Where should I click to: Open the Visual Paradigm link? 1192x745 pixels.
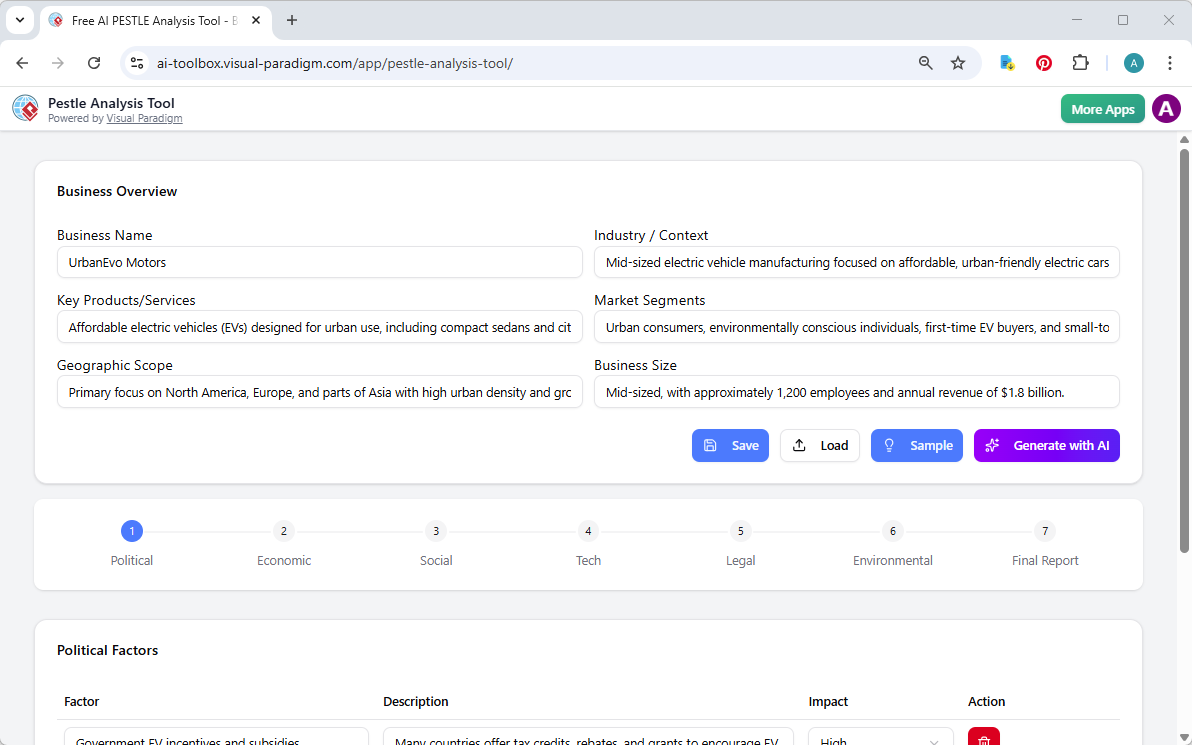point(144,117)
